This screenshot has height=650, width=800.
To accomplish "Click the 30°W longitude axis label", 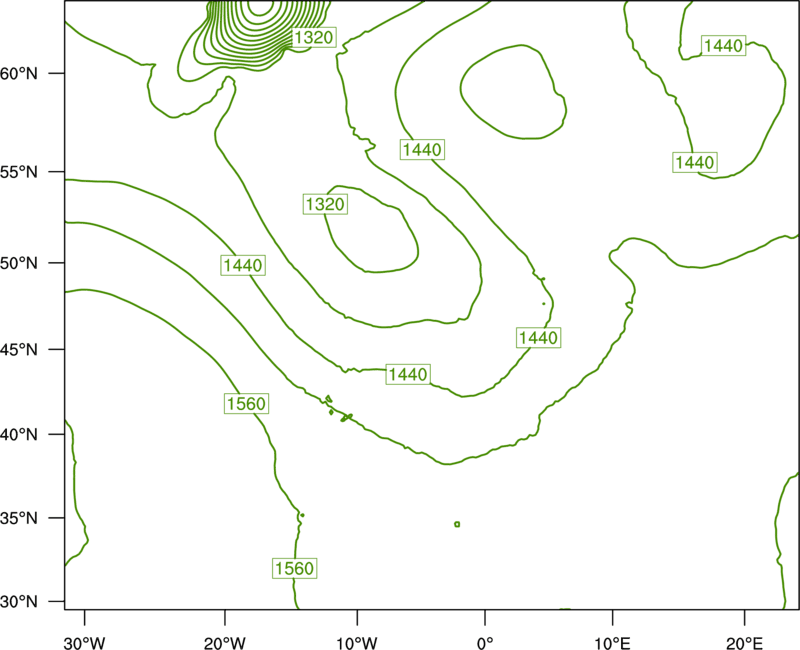I will tap(84, 643).
